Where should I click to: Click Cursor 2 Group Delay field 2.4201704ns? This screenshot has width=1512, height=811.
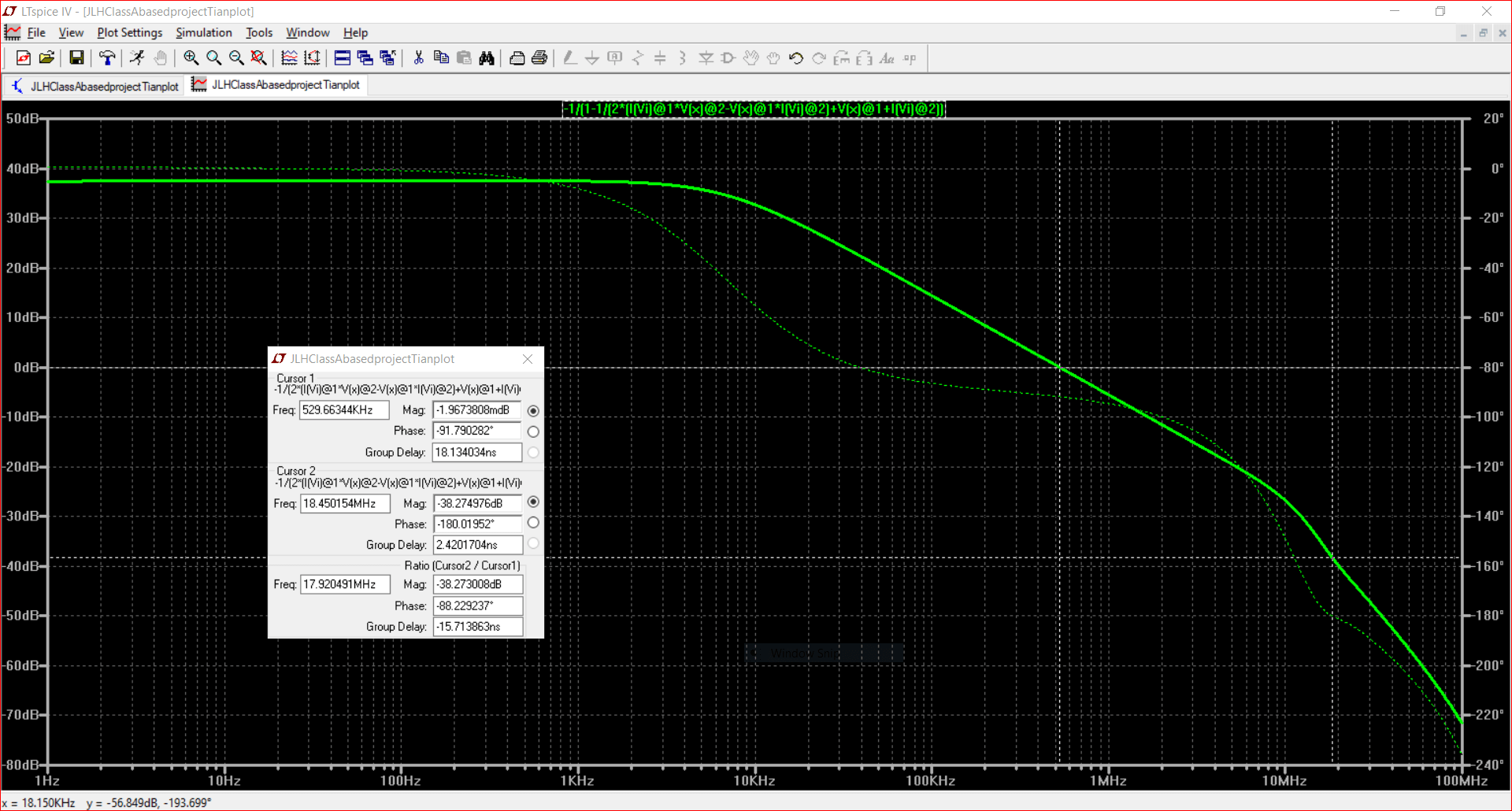click(x=477, y=545)
